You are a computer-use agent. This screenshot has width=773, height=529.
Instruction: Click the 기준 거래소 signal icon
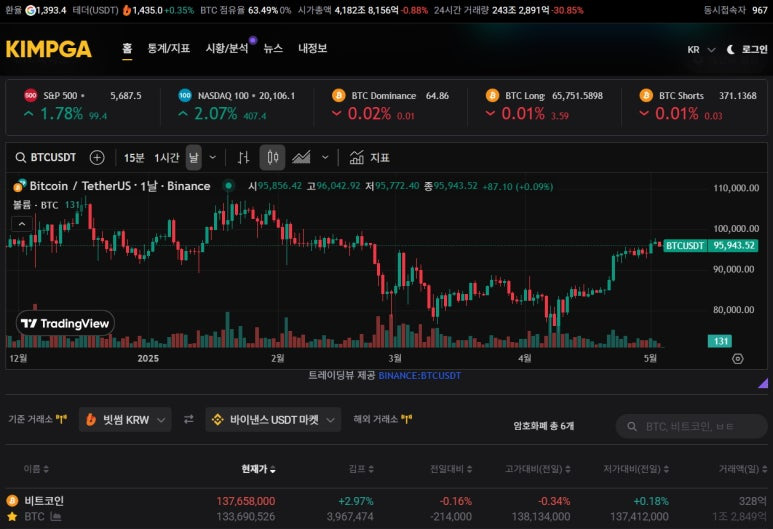click(x=61, y=419)
